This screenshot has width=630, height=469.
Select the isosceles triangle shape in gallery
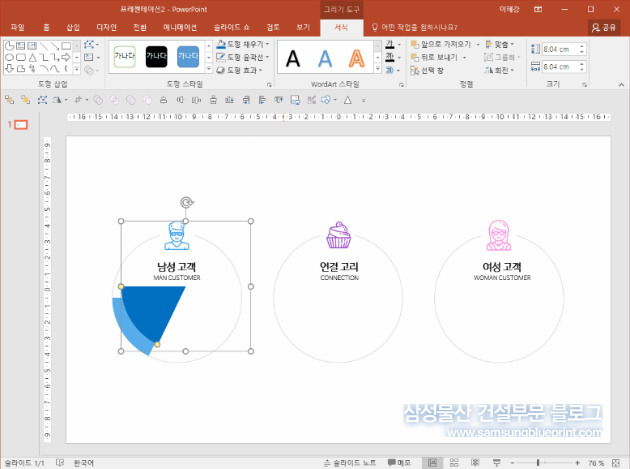[33, 57]
